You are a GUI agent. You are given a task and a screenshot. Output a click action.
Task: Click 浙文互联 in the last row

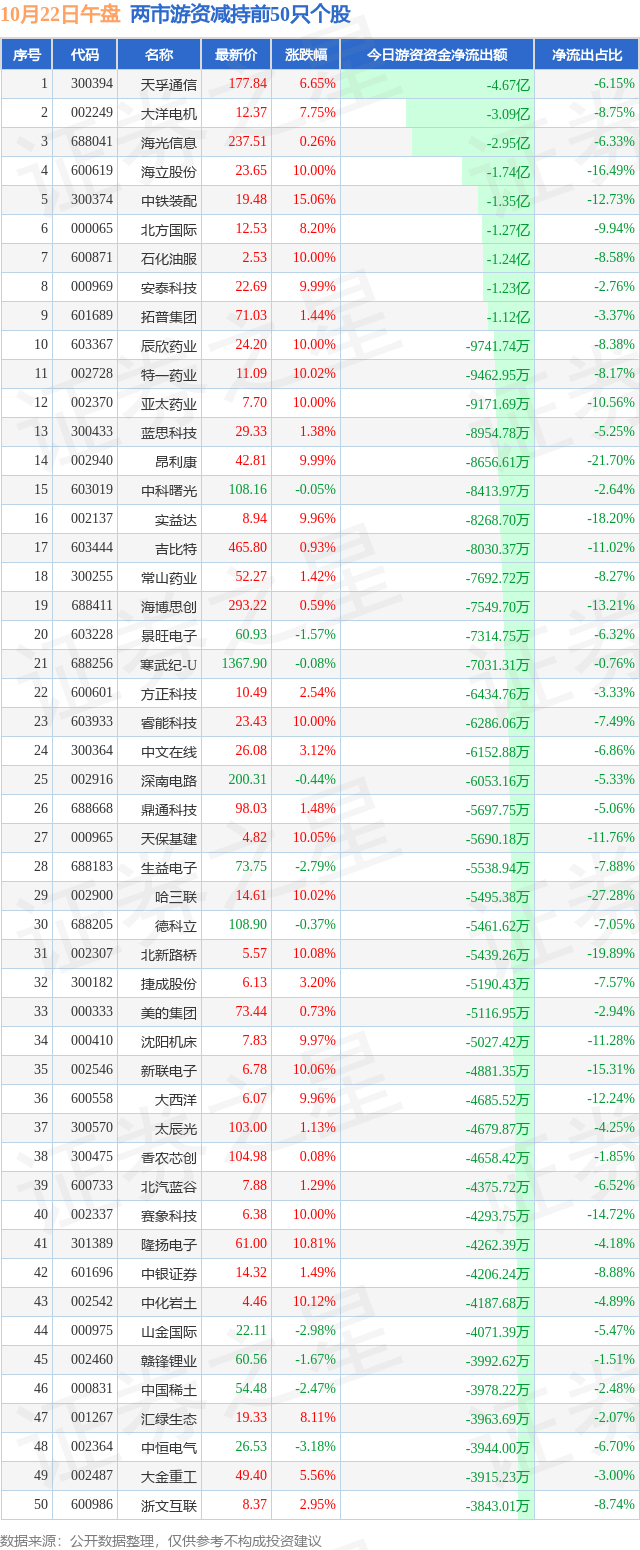pos(169,1505)
